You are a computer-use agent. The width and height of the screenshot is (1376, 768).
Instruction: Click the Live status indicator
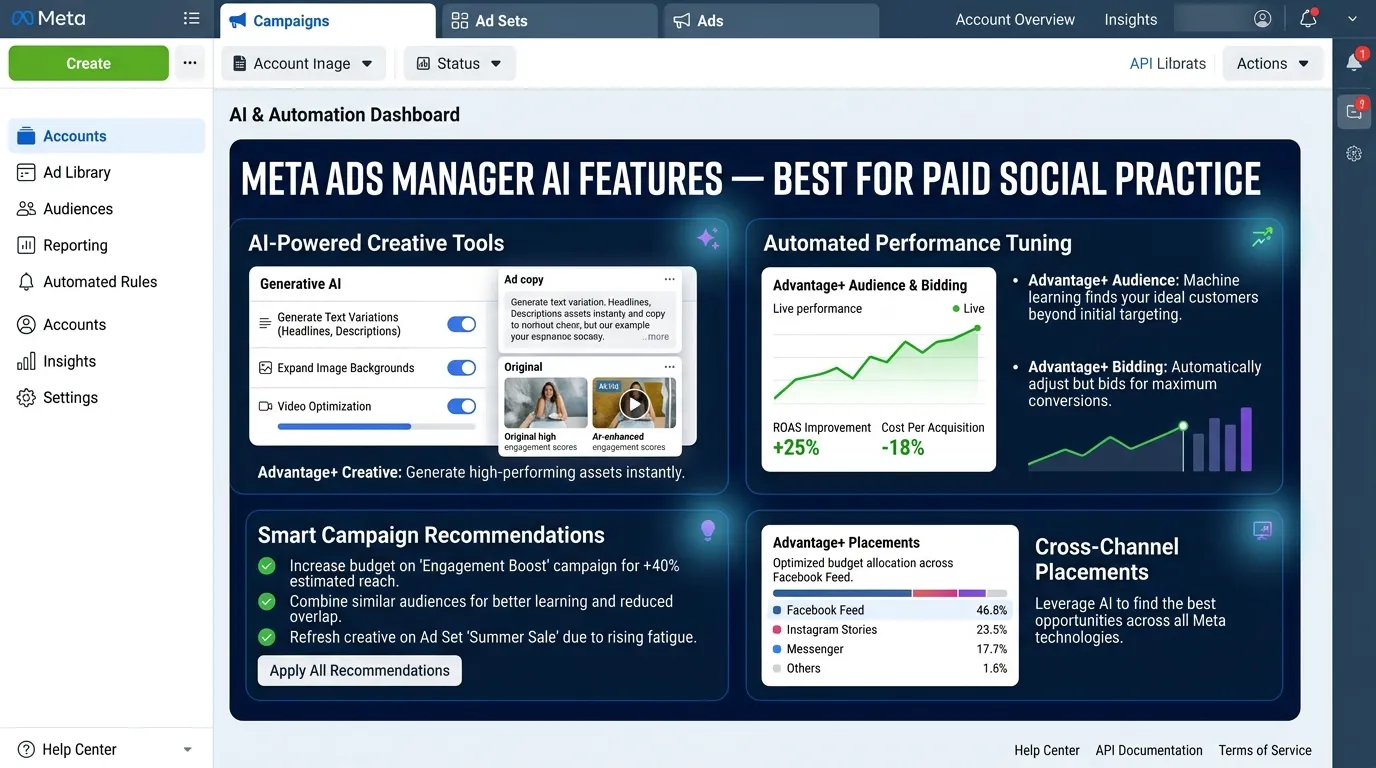(968, 309)
